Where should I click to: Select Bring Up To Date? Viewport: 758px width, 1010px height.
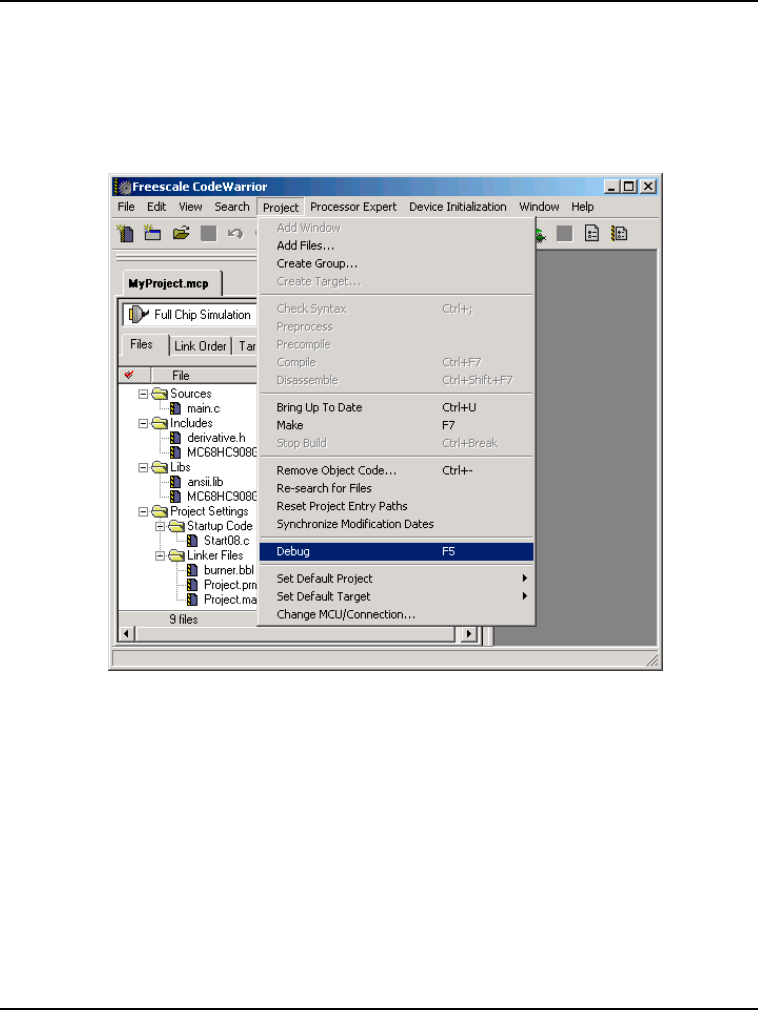pos(396,407)
